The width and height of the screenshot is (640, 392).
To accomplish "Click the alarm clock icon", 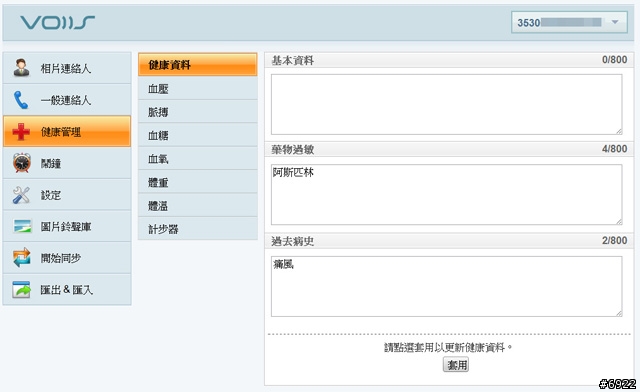I will [21, 163].
